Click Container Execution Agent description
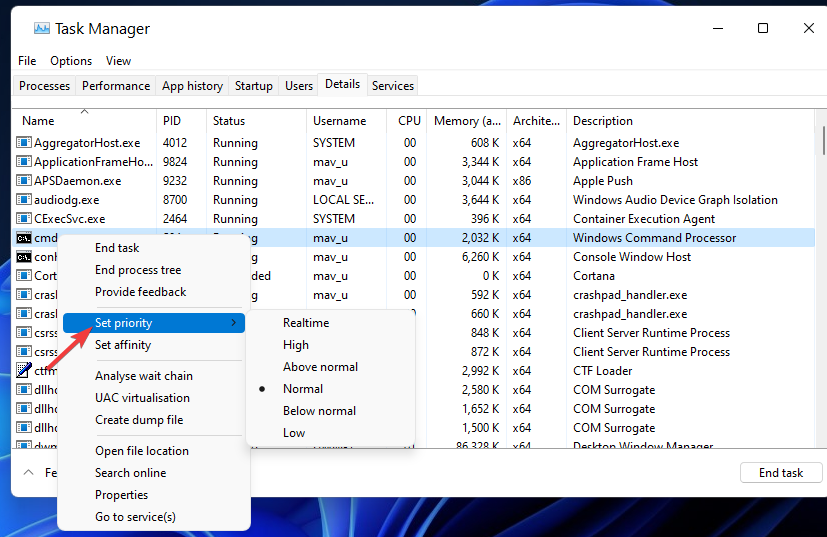 [x=644, y=219]
